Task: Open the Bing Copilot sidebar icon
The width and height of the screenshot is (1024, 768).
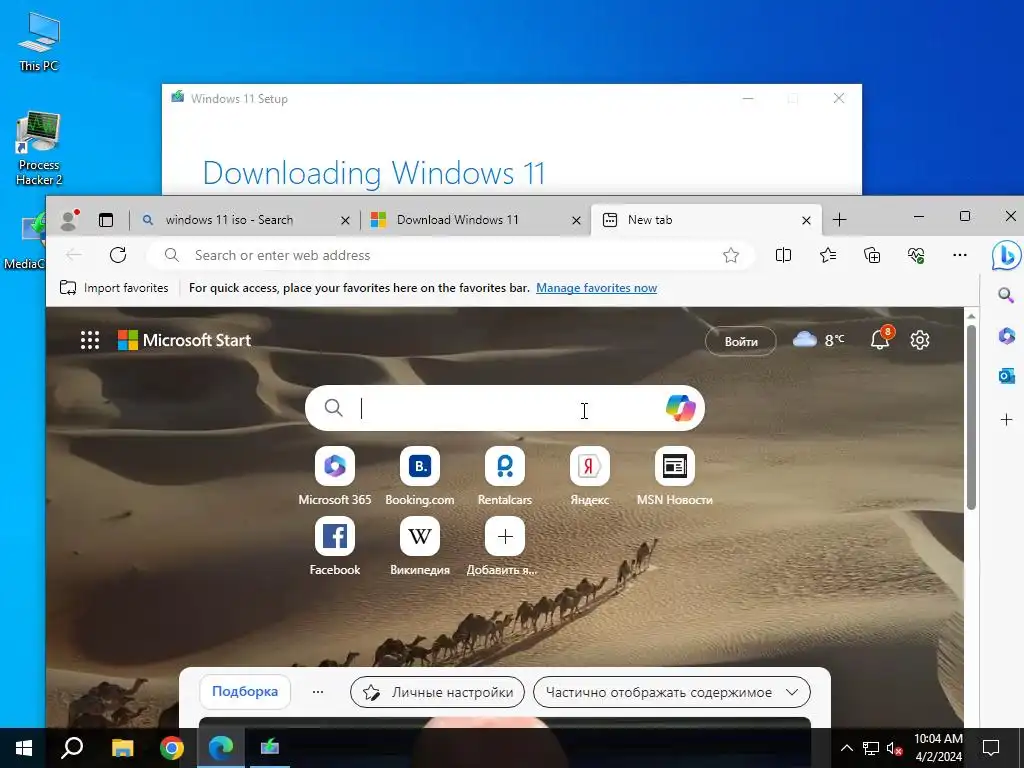Action: click(x=1006, y=255)
